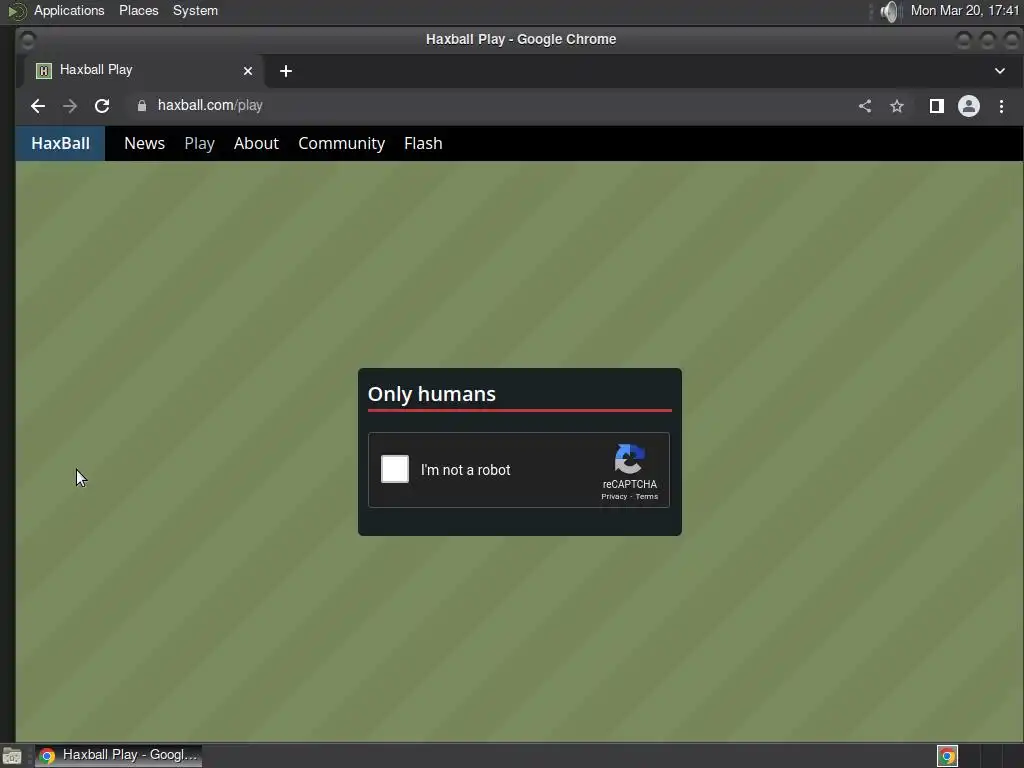Go to the HaxBall home logo
The width and height of the screenshot is (1024, 768).
click(60, 143)
